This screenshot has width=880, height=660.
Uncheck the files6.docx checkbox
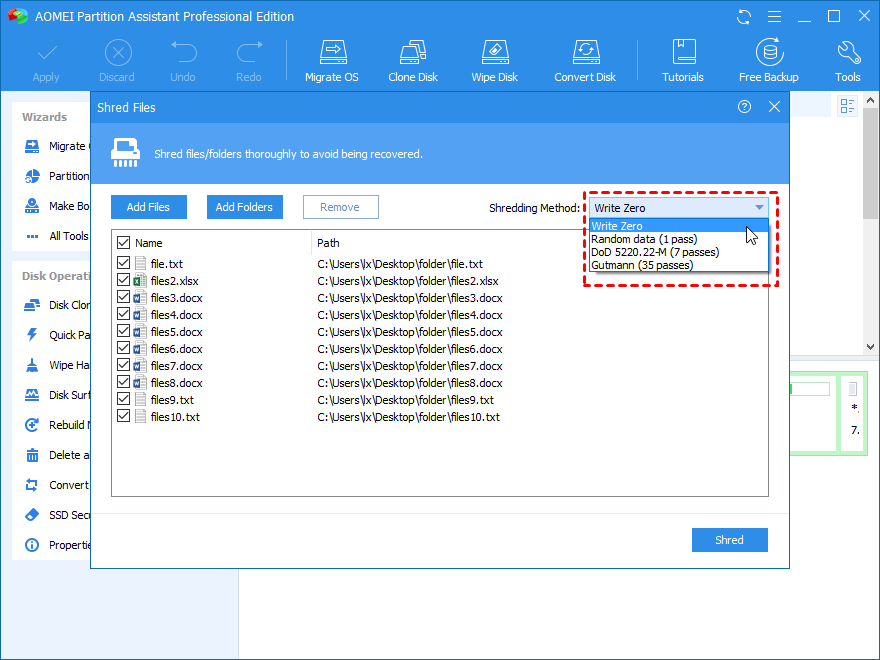coord(123,348)
